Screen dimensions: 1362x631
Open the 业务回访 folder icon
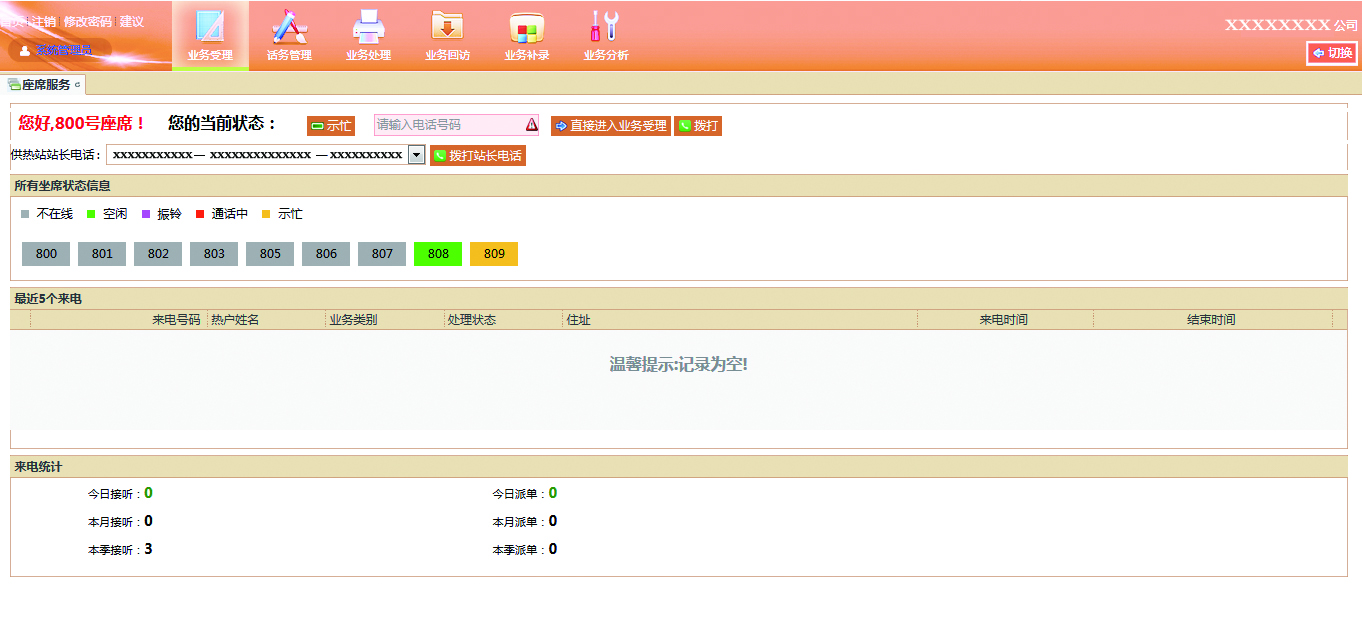click(447, 27)
